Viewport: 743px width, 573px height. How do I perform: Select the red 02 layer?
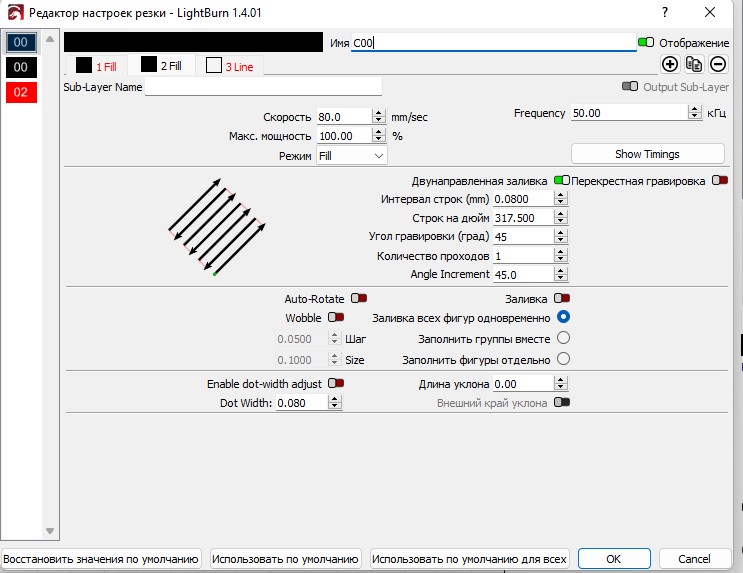[x=21, y=92]
